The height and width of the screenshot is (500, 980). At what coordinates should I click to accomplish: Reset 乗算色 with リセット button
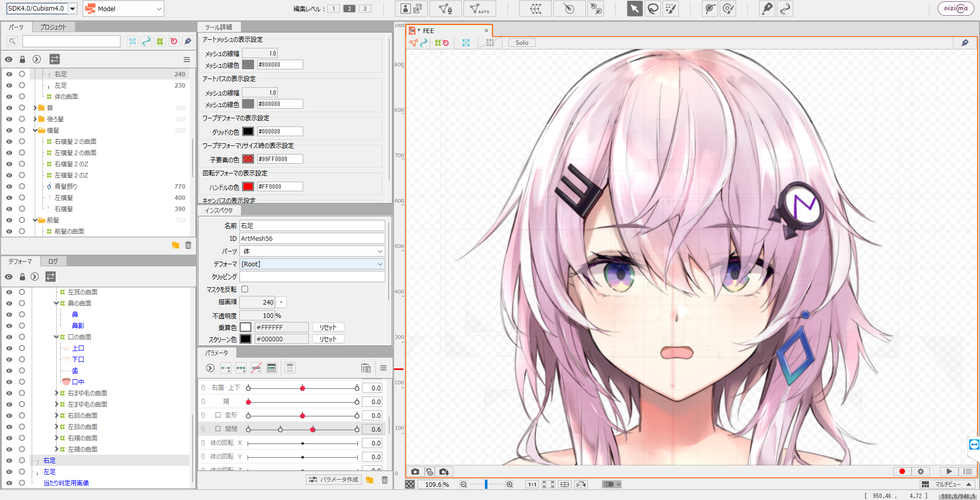(x=328, y=328)
